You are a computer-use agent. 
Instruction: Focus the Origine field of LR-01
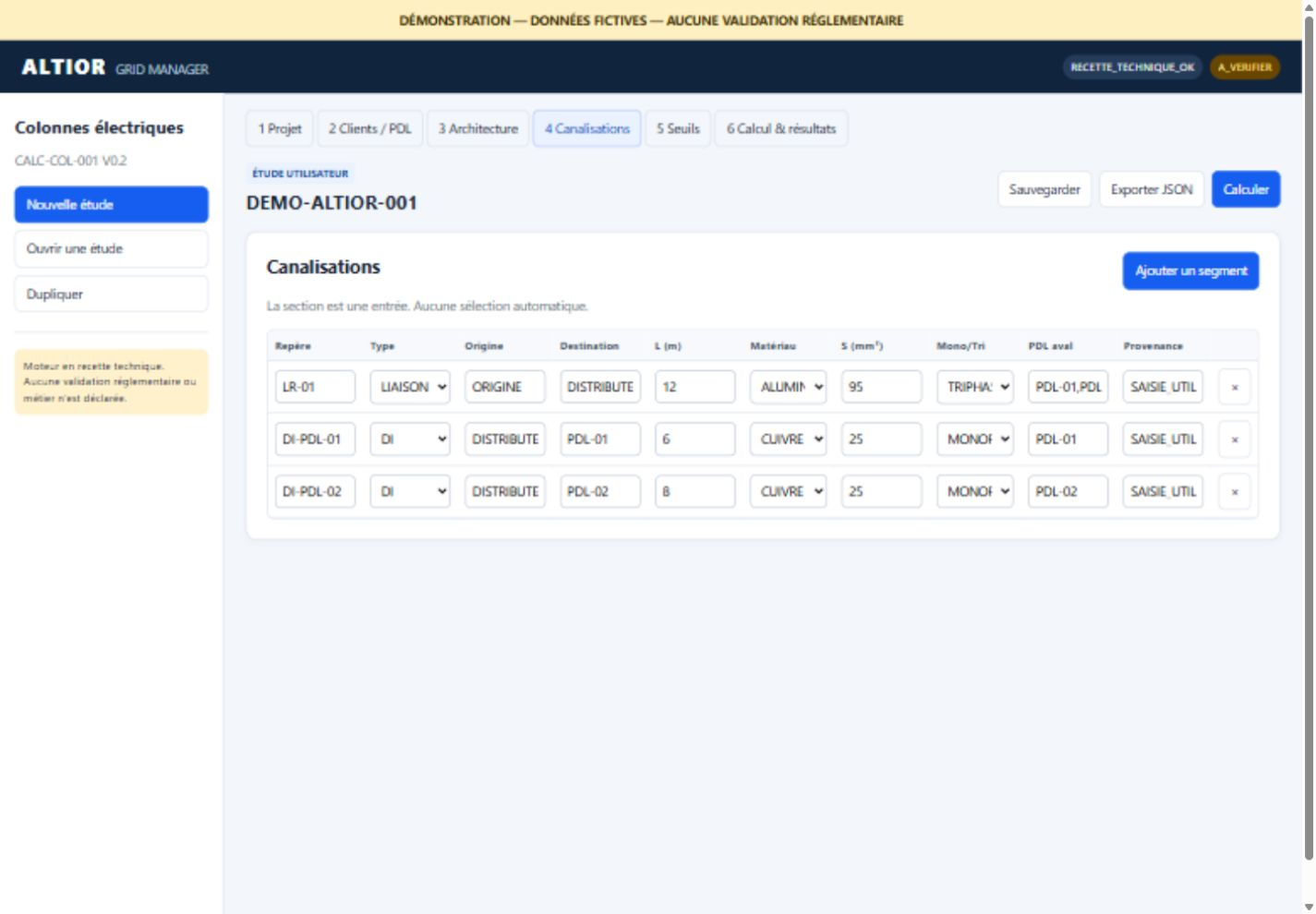(505, 387)
